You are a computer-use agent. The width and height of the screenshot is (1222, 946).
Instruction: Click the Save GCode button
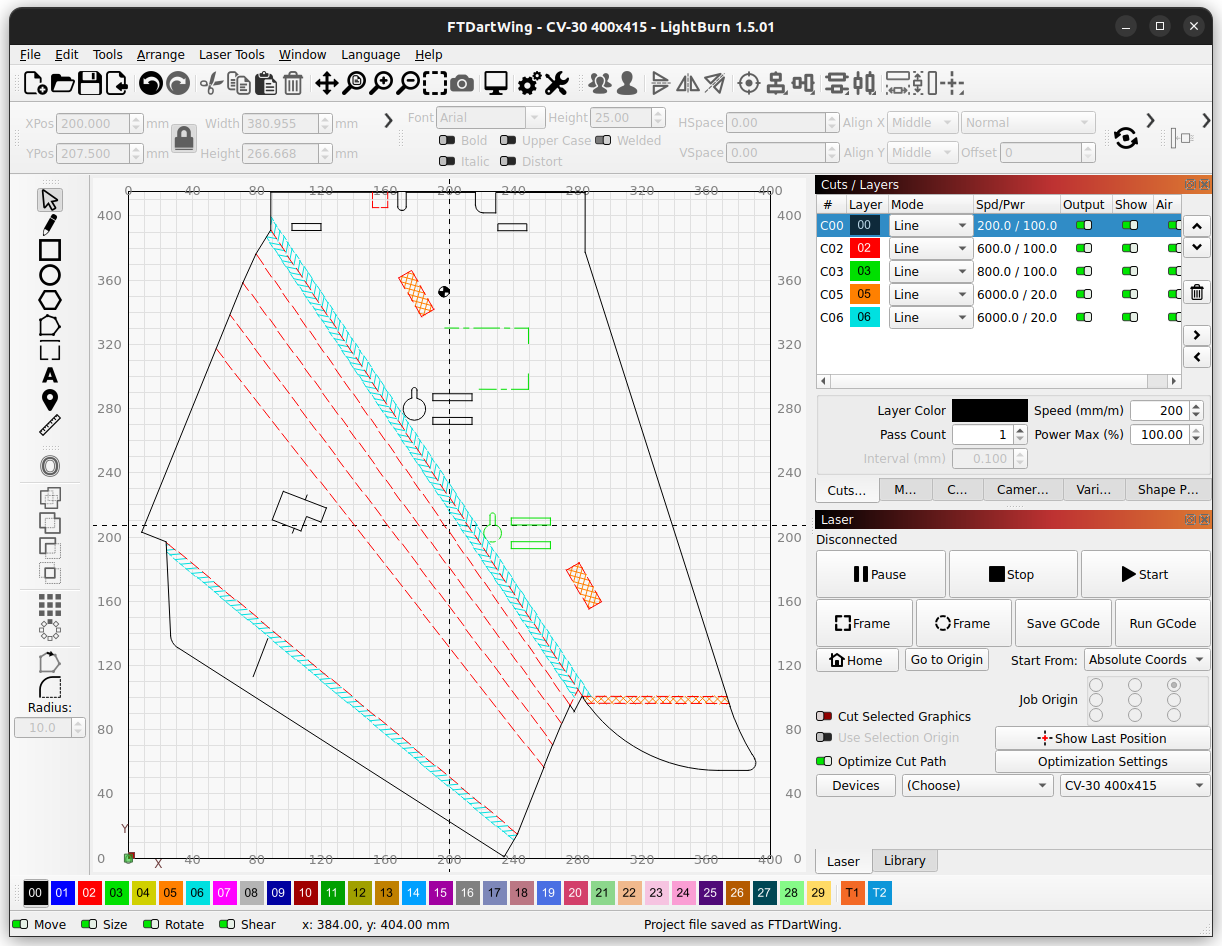tap(1063, 623)
